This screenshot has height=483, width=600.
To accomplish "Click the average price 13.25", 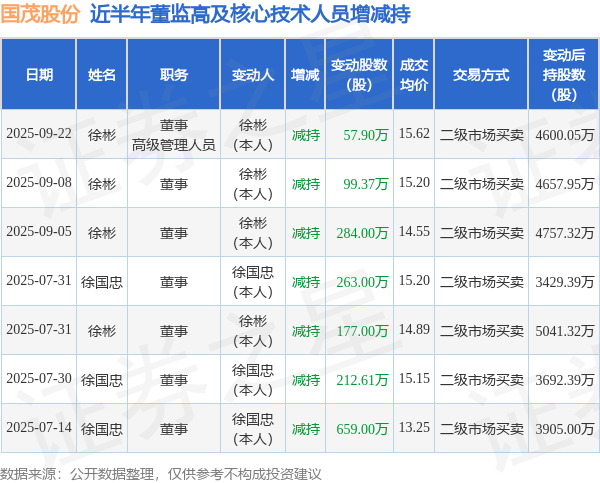I will click(x=414, y=428).
